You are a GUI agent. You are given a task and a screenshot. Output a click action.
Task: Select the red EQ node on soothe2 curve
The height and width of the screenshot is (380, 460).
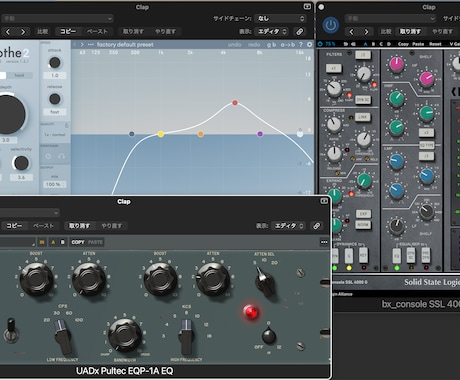[235, 103]
